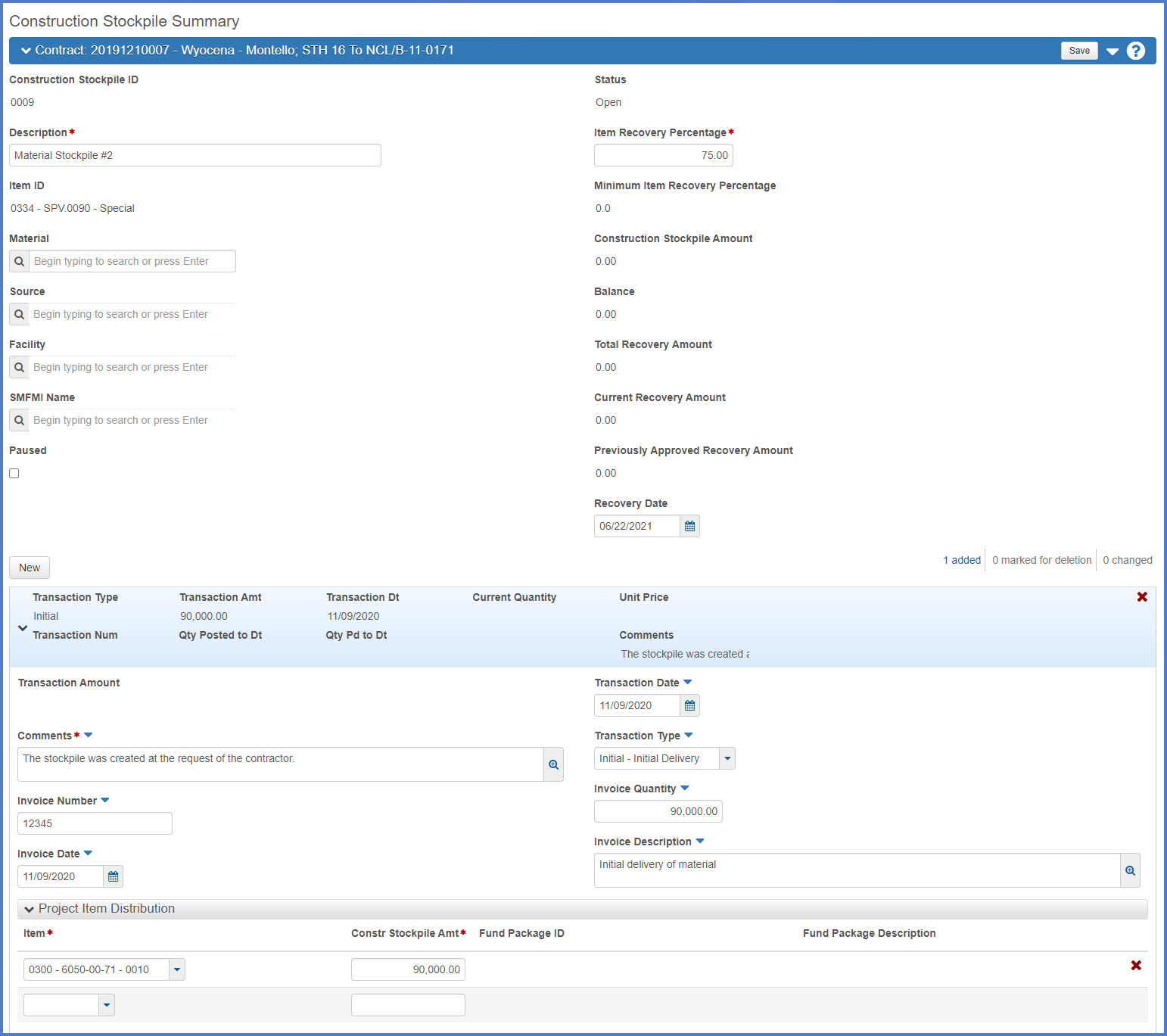Click the Save button
1167x1036 pixels.
[x=1079, y=51]
